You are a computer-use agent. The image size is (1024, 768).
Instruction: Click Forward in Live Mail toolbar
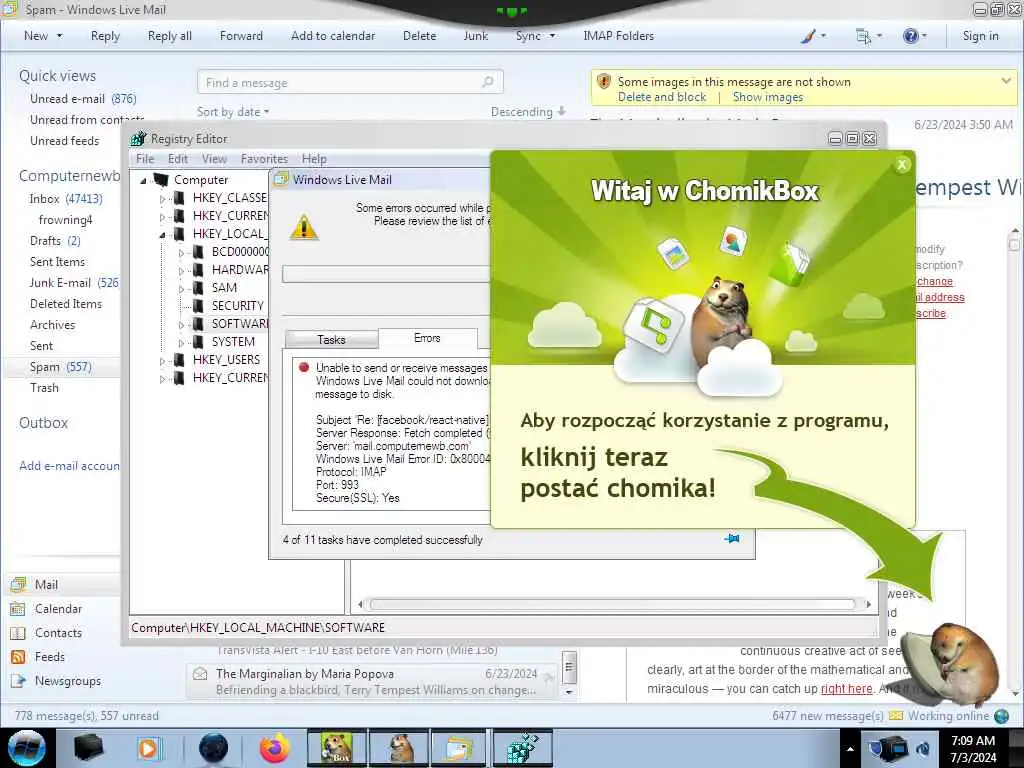(x=241, y=36)
